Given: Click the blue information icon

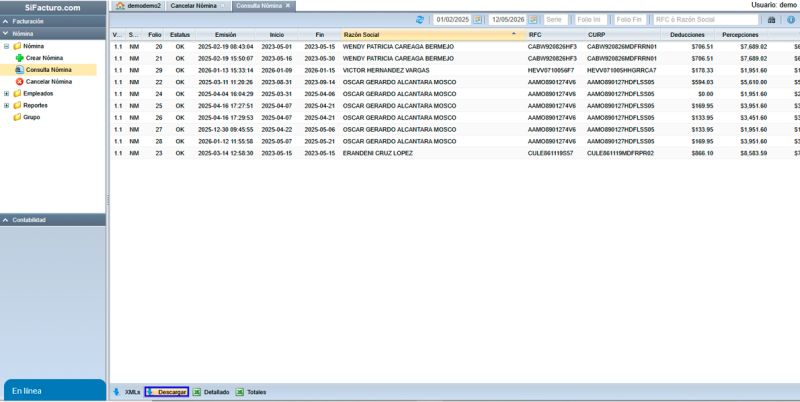Looking at the screenshot, I should point(791,20).
